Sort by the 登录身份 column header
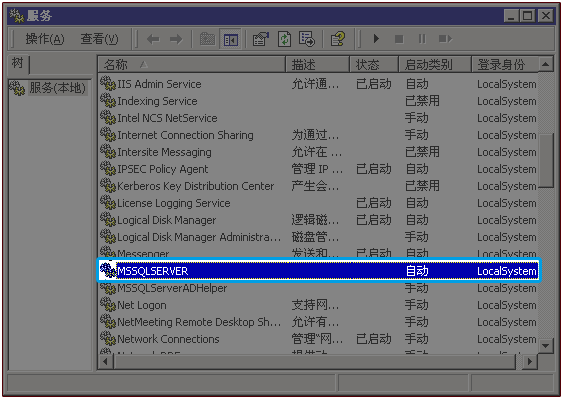The width and height of the screenshot is (563, 399). pyautogui.click(x=505, y=65)
